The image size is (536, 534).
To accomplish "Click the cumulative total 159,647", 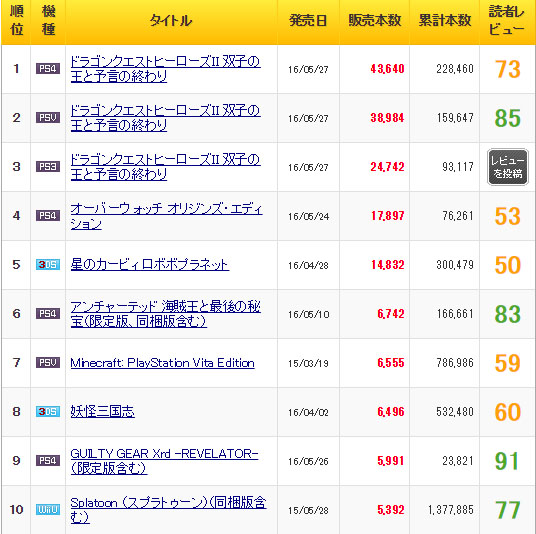I will pos(455,118).
